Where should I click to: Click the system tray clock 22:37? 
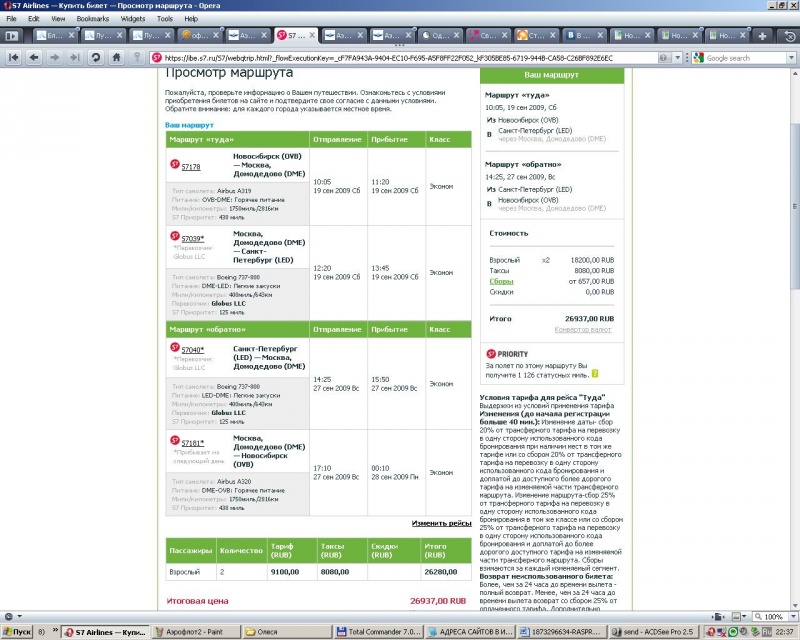click(x=784, y=632)
